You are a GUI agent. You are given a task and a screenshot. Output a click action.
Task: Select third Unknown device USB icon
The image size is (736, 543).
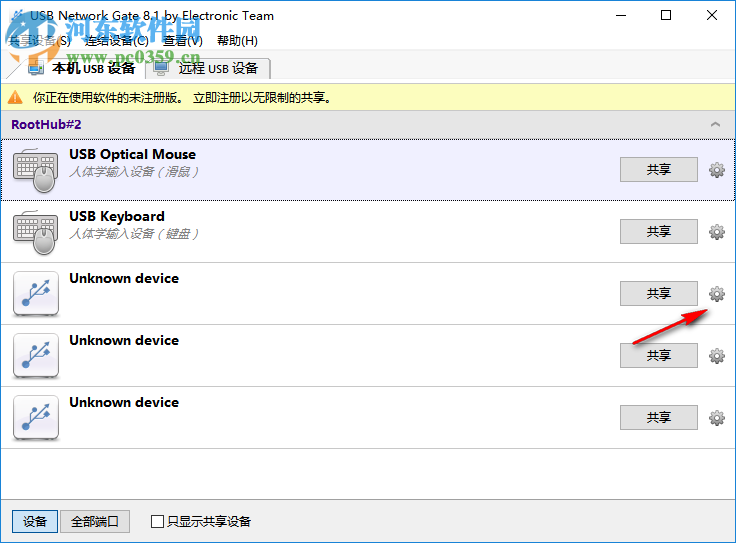(36, 418)
